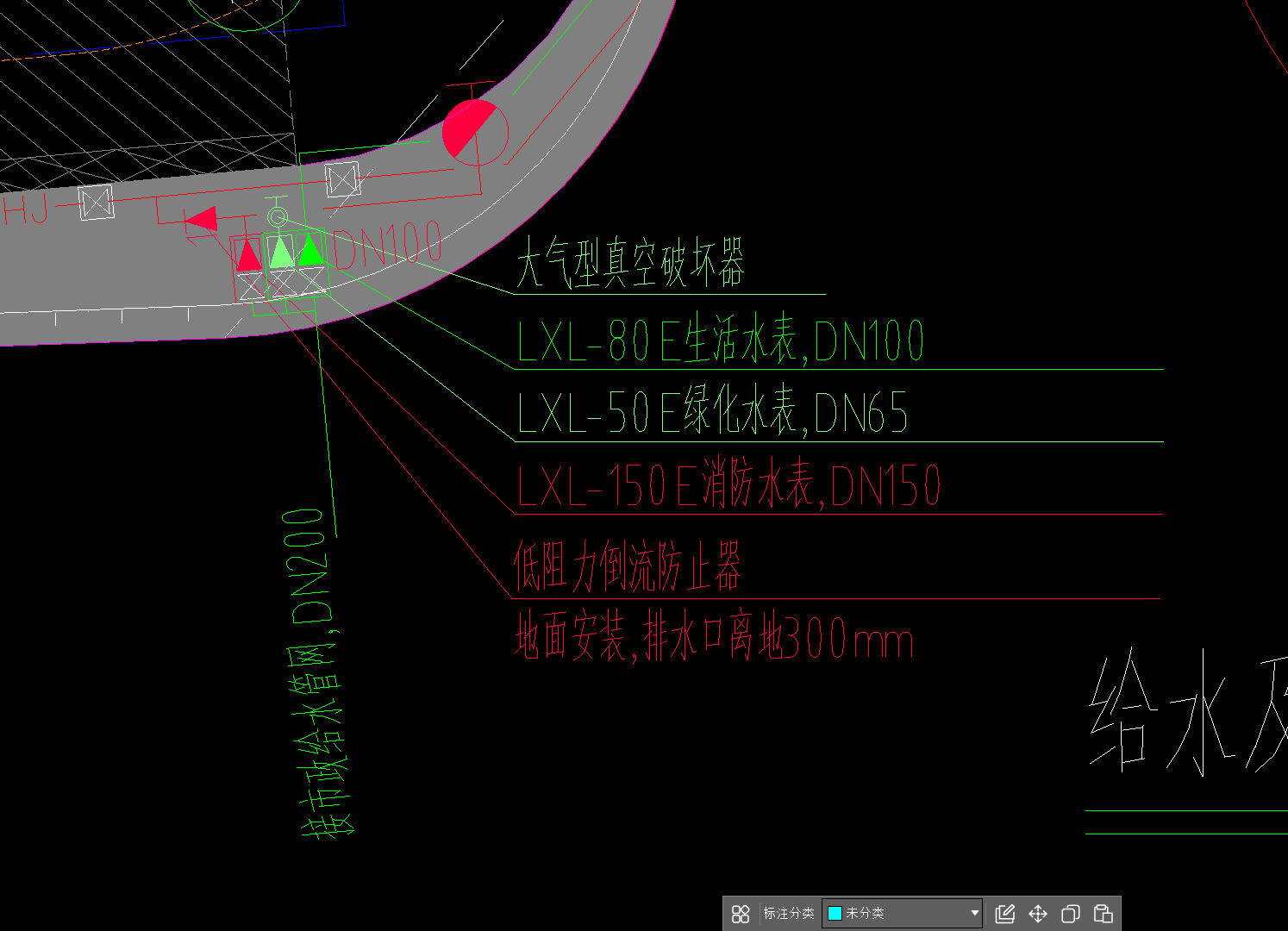Image resolution: width=1288 pixels, height=931 pixels.
Task: Click the cyan color swatch beside 未分类
Action: click(x=835, y=913)
